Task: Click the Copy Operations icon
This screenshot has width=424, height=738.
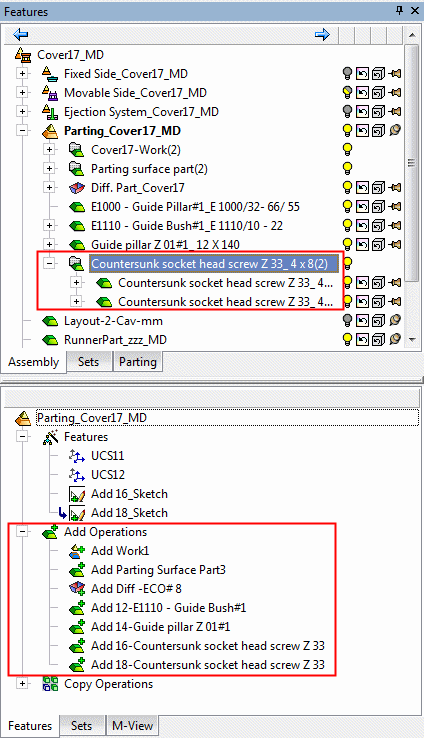Action: coord(50,684)
